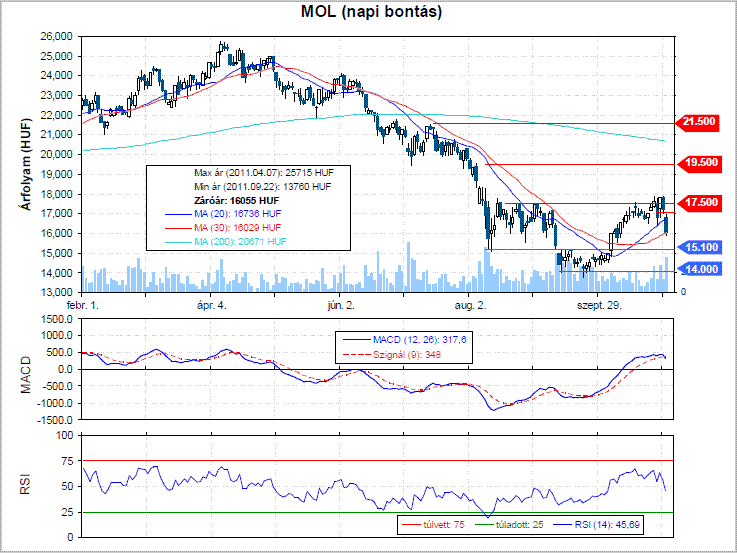Click the 'febr. 1.' date axis label
This screenshot has height=553, width=737.
click(83, 305)
